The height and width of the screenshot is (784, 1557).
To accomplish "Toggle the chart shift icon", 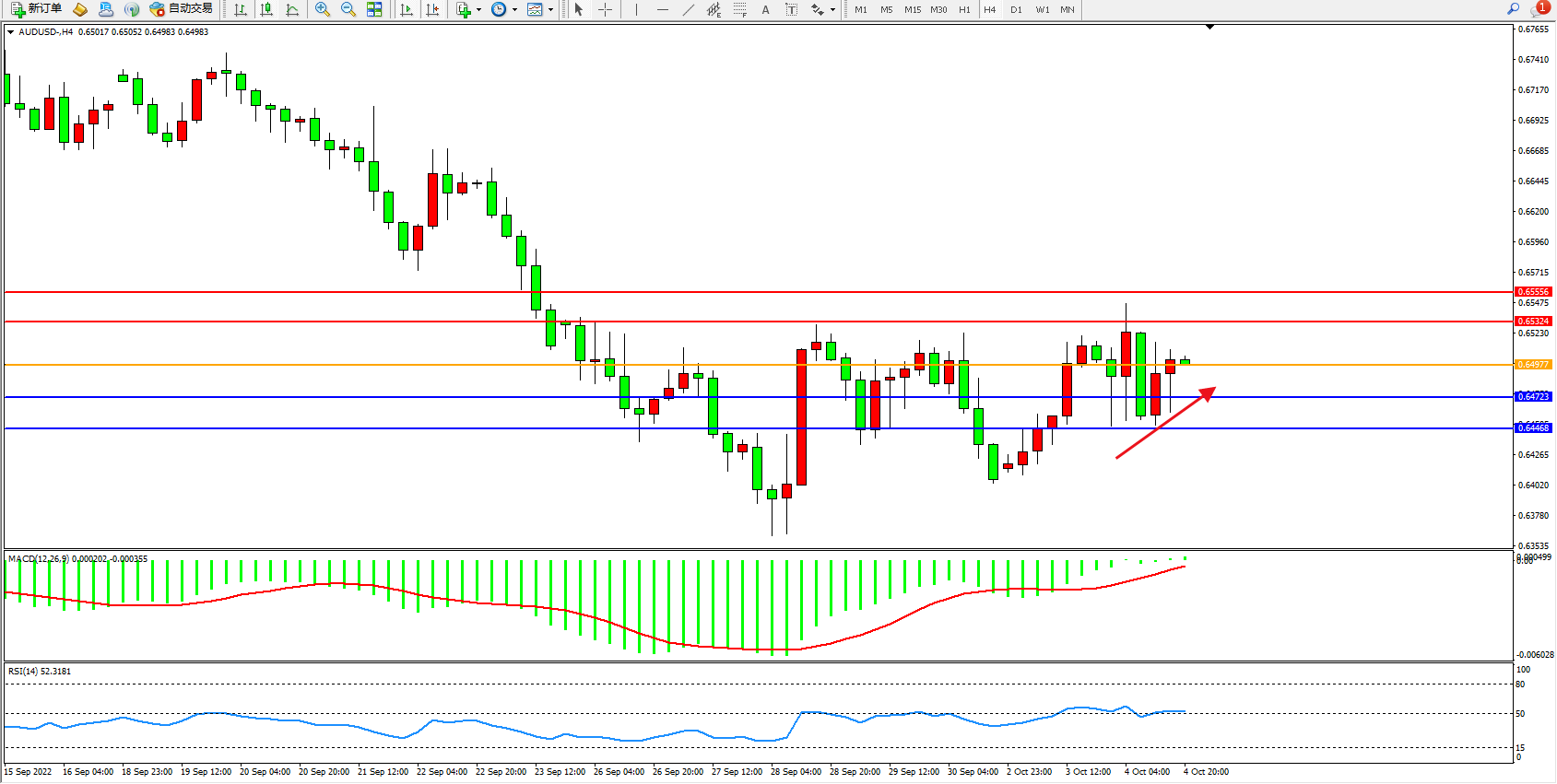I will click(432, 9).
